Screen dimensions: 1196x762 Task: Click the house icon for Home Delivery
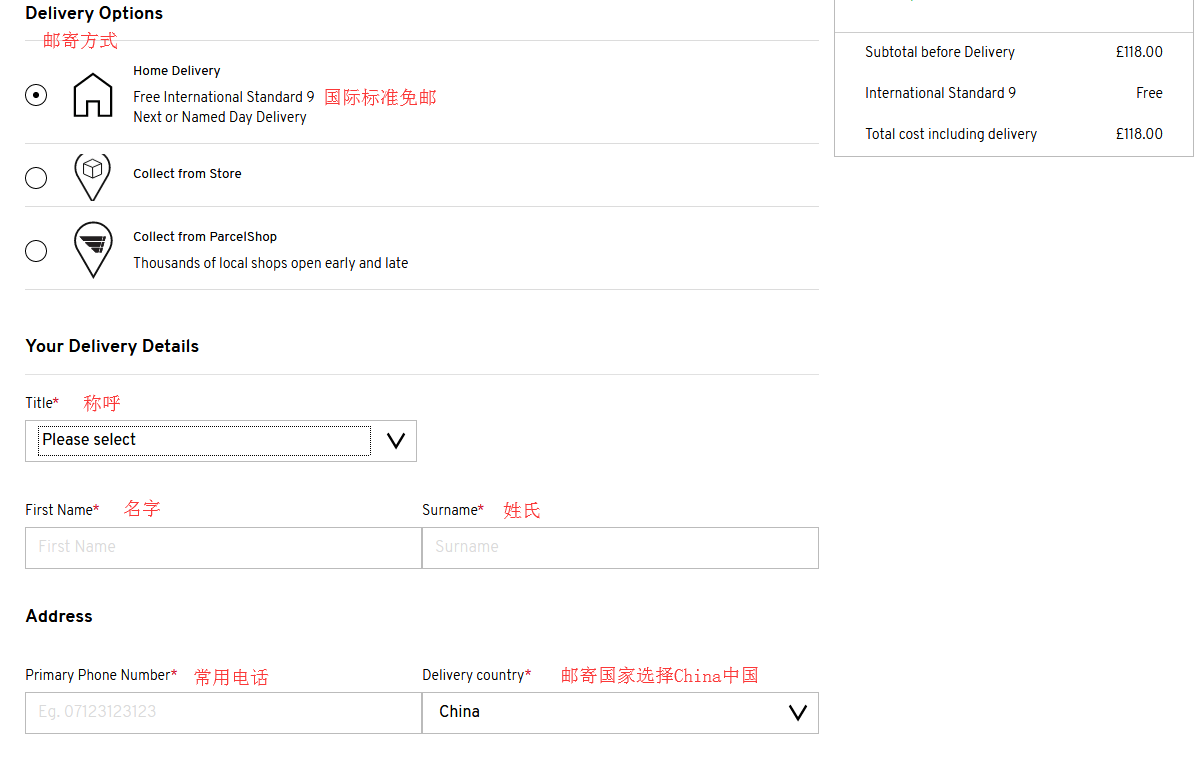(93, 95)
